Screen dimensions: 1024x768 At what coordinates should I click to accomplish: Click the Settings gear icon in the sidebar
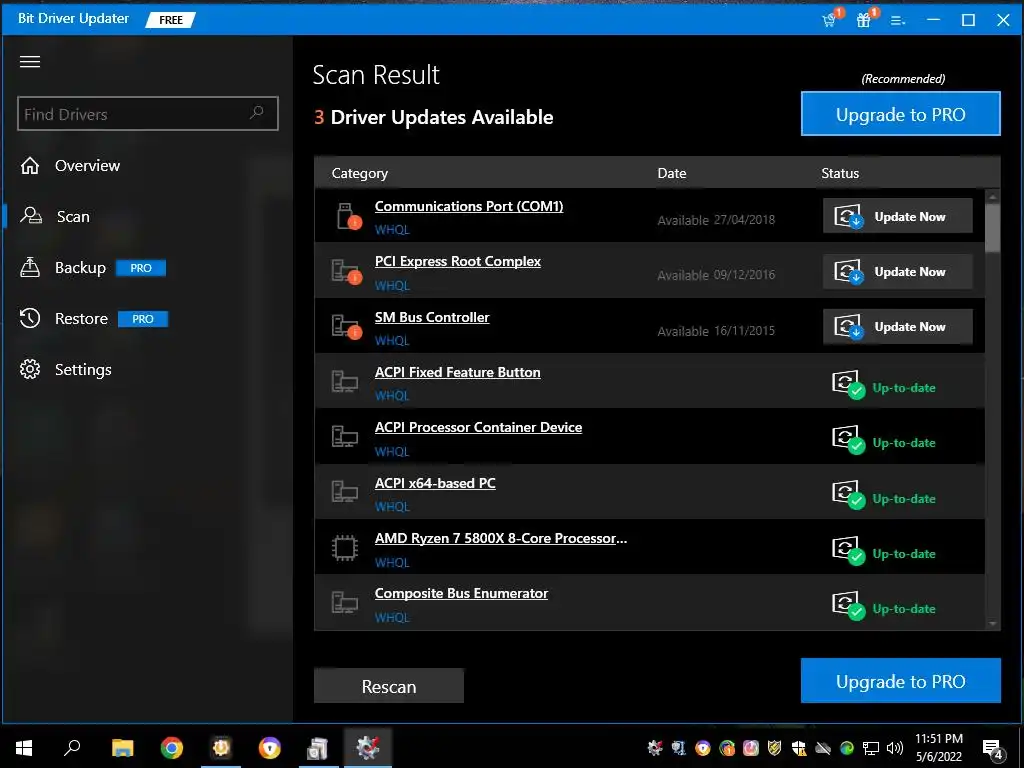(x=30, y=370)
